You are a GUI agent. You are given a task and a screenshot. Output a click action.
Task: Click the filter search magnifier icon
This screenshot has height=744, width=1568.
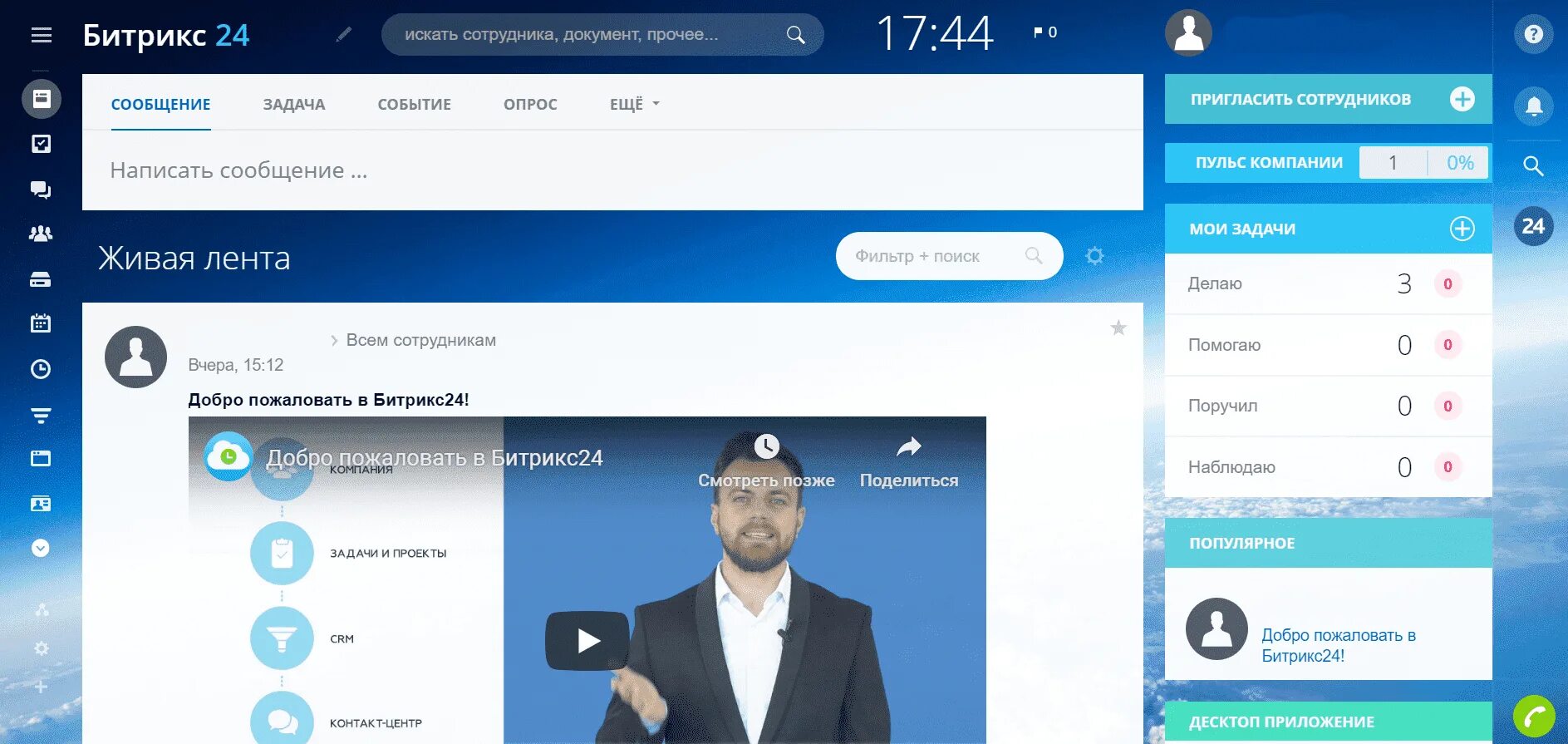1034,256
